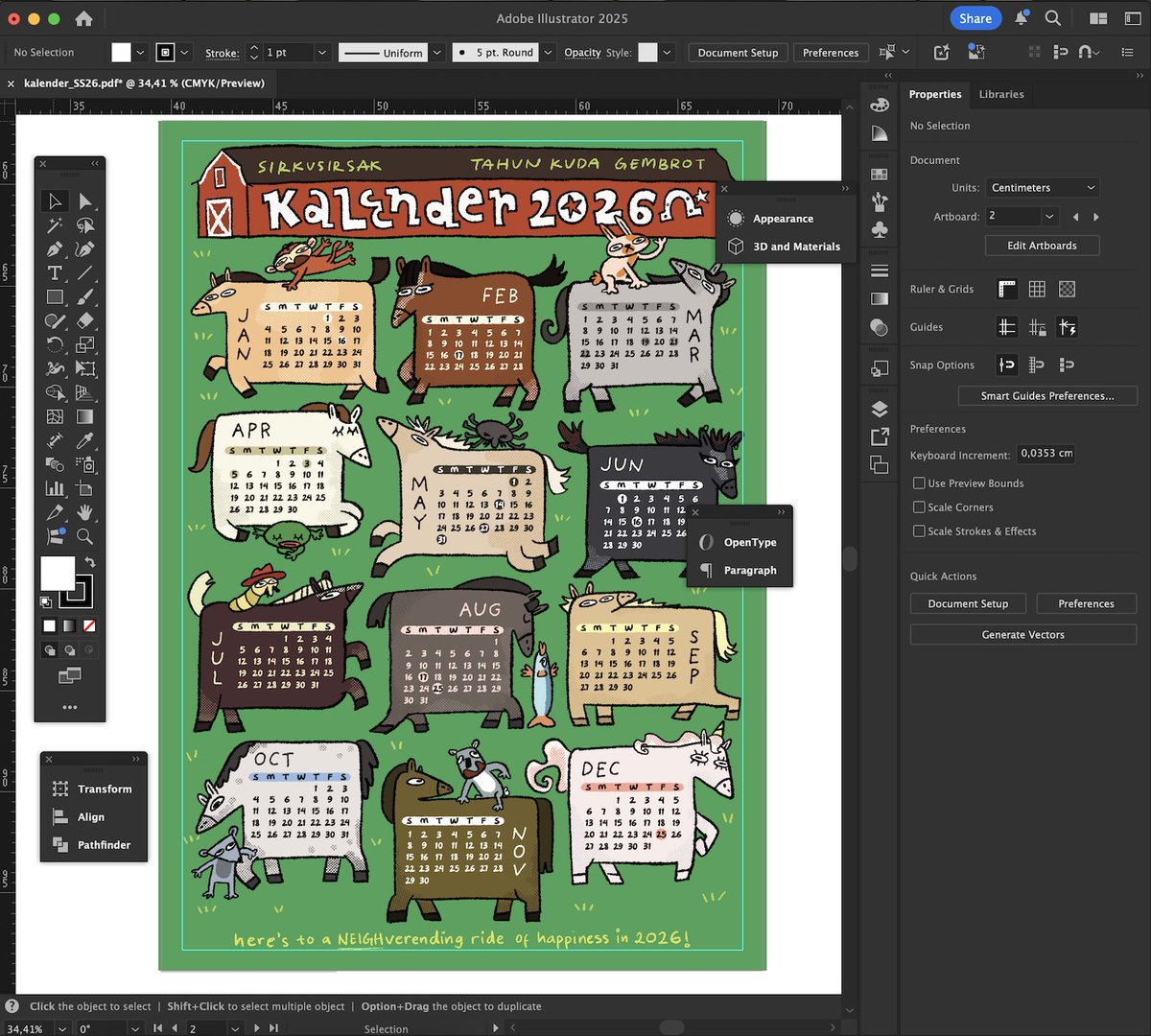
Task: Select the Eyedropper tool
Action: click(x=85, y=441)
